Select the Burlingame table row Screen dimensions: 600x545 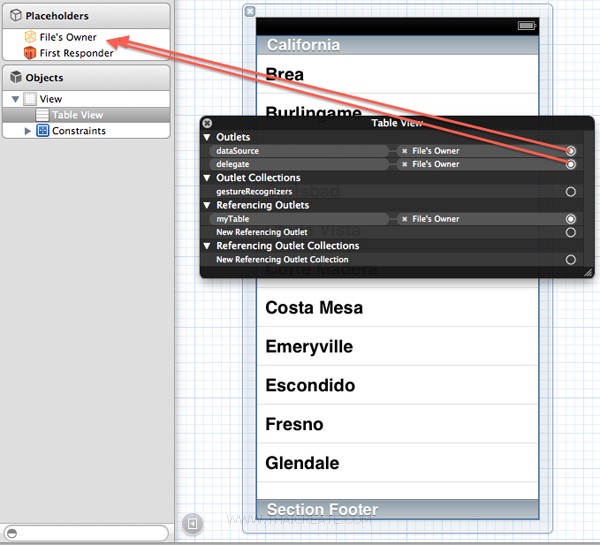[x=398, y=105]
